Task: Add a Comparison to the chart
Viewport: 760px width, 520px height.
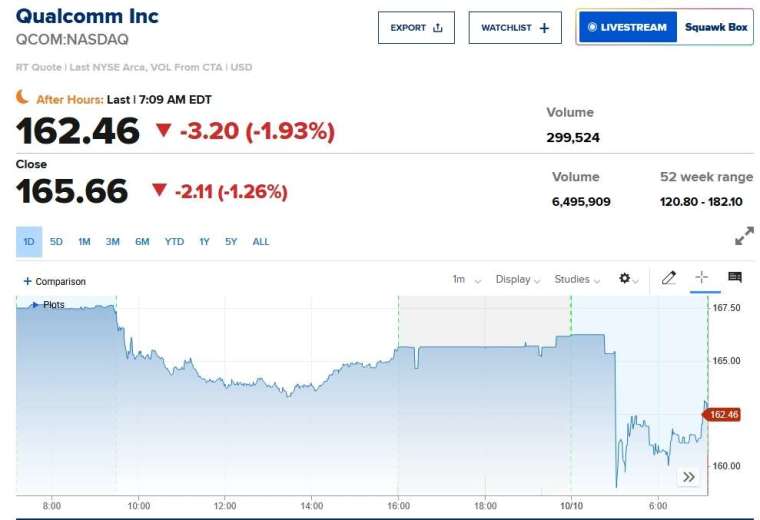Action: click(x=55, y=282)
